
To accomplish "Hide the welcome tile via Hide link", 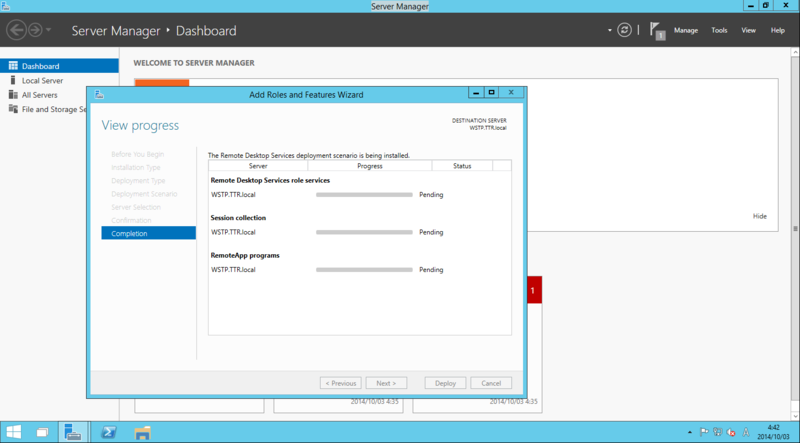I will coord(760,216).
